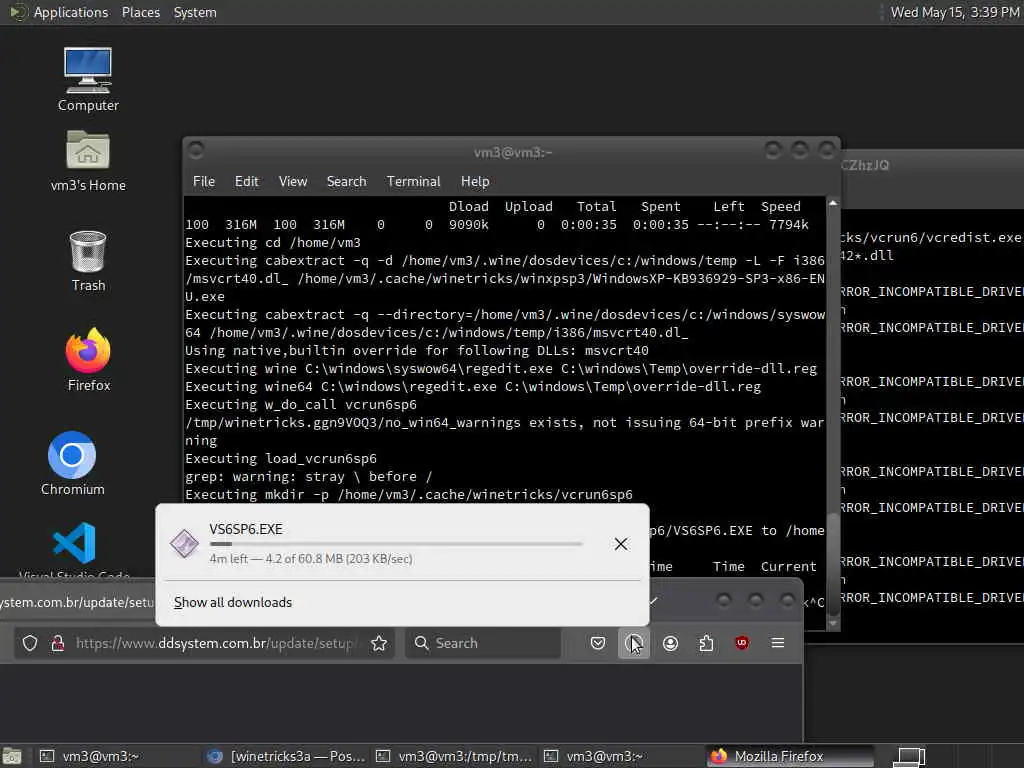
Task: Open Save to Pocket in Firefox toolbar
Action: coord(598,643)
